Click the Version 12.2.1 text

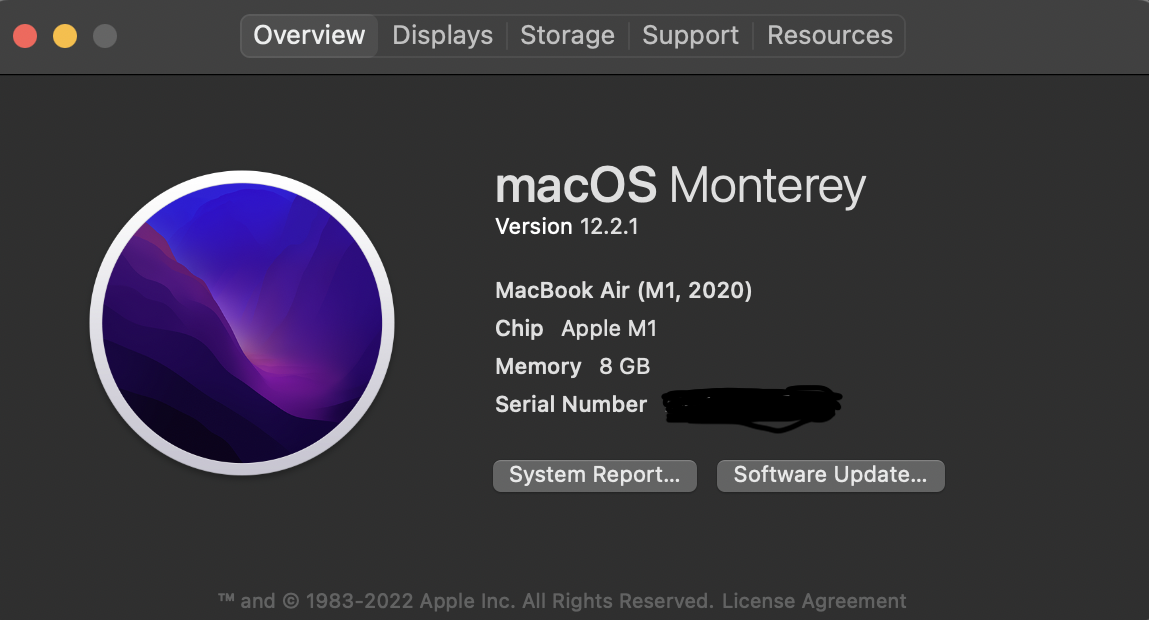[566, 227]
